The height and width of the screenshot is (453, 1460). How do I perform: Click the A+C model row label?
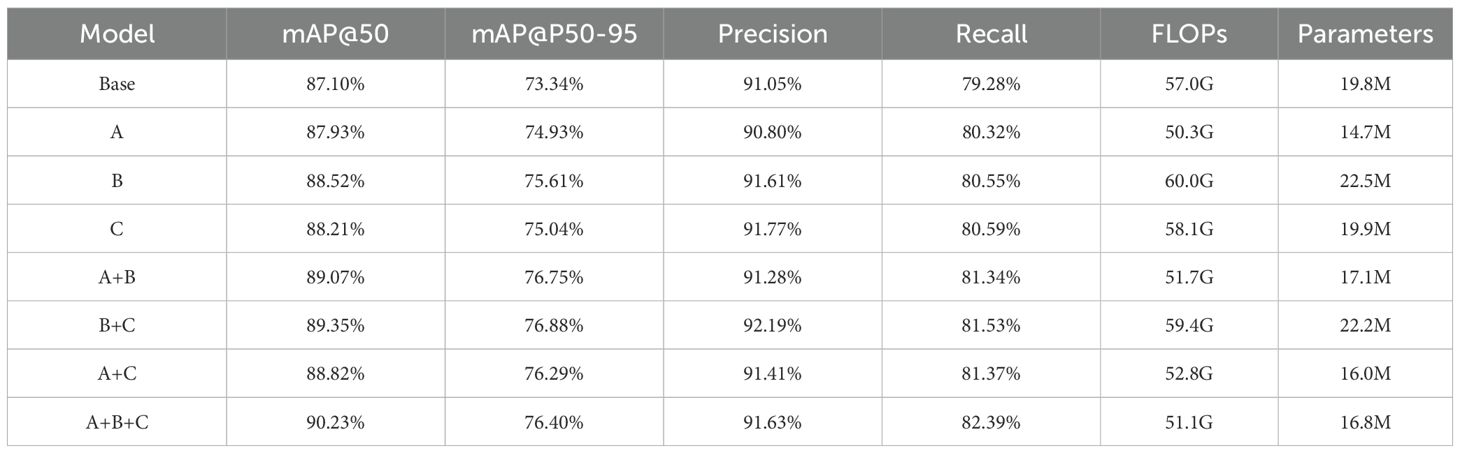point(117,374)
